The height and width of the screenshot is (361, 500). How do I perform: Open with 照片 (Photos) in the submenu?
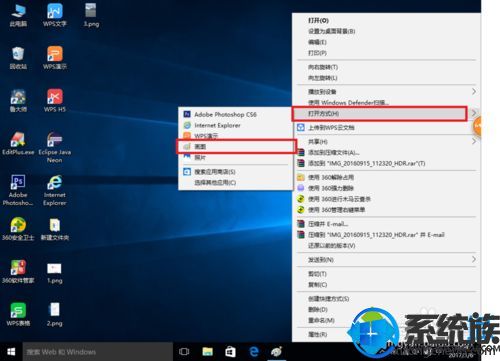coord(236,157)
